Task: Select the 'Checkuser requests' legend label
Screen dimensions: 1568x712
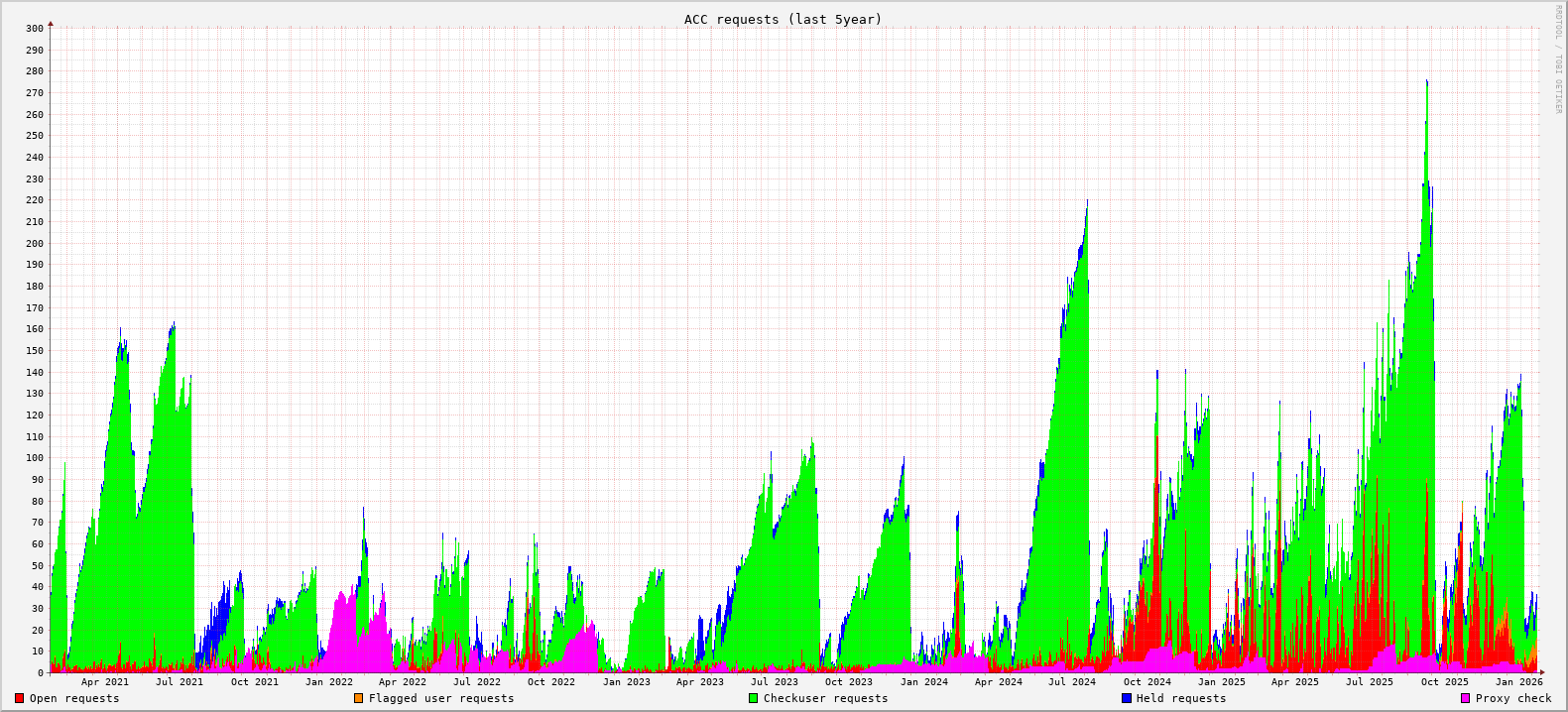Action: click(825, 698)
